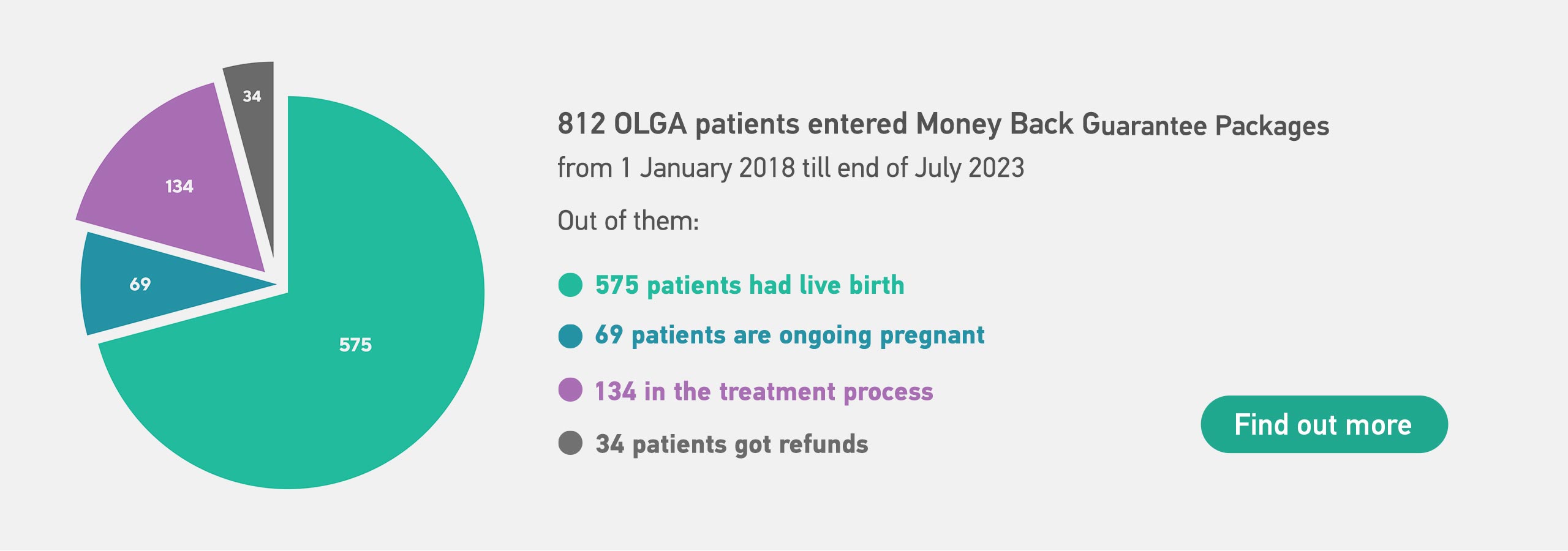Click the green legend dot for live birth

pyautogui.click(x=570, y=285)
